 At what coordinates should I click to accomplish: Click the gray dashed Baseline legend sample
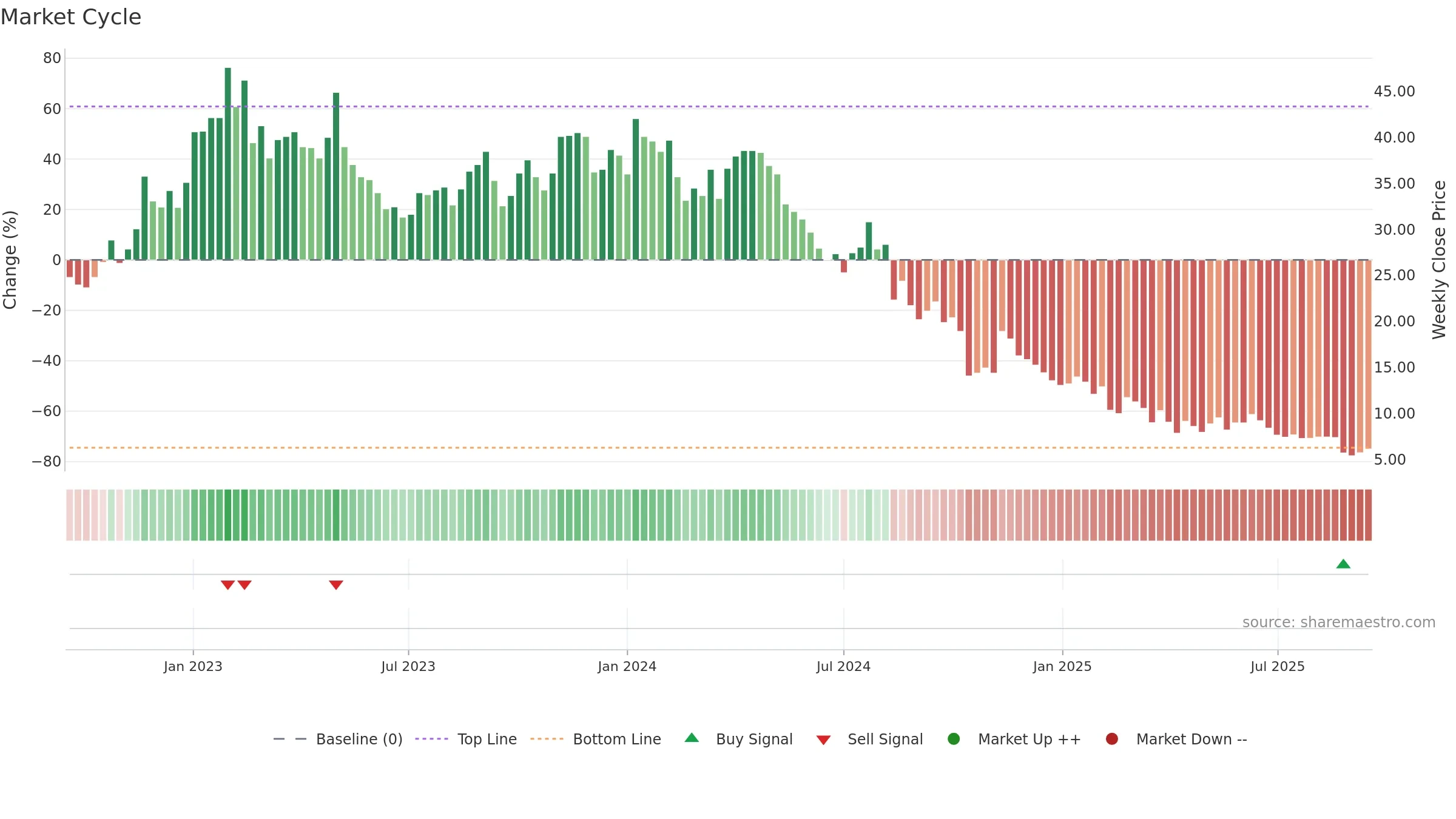[290, 739]
